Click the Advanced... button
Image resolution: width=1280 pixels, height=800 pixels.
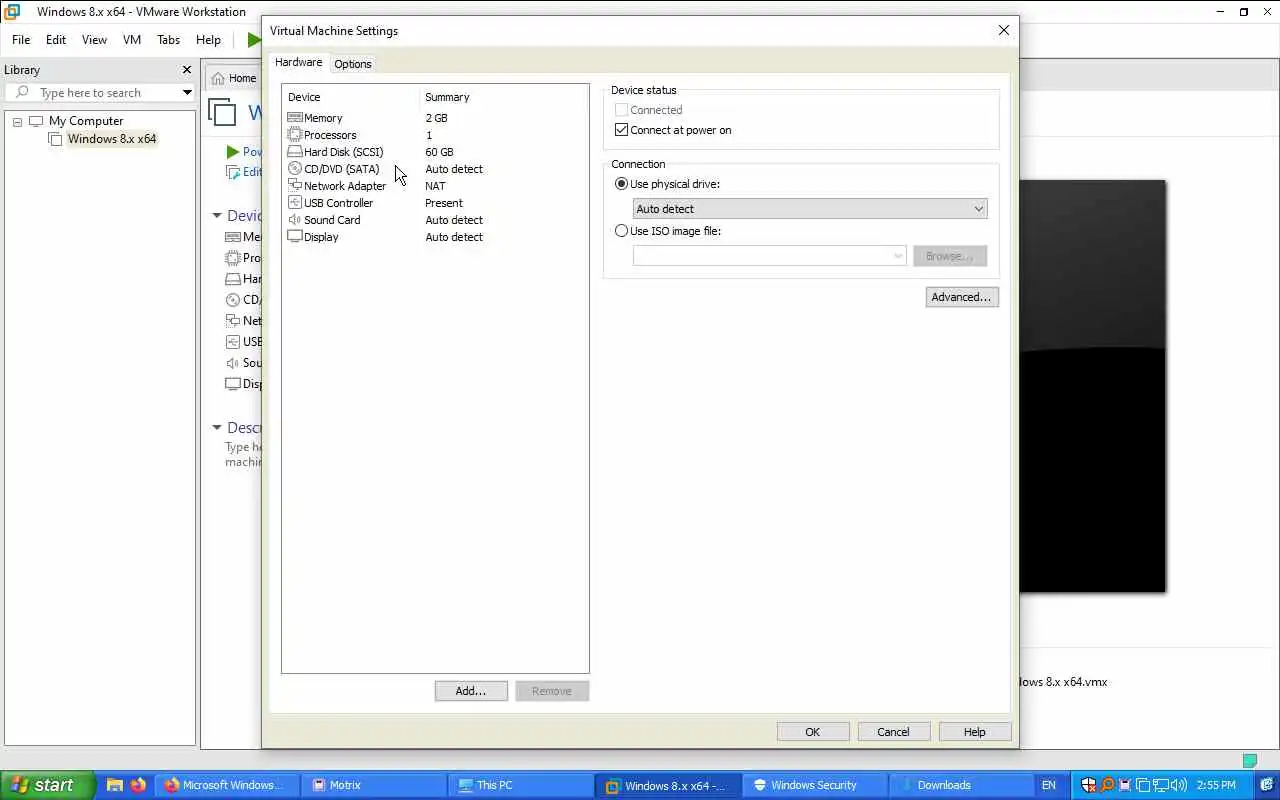[x=962, y=297]
